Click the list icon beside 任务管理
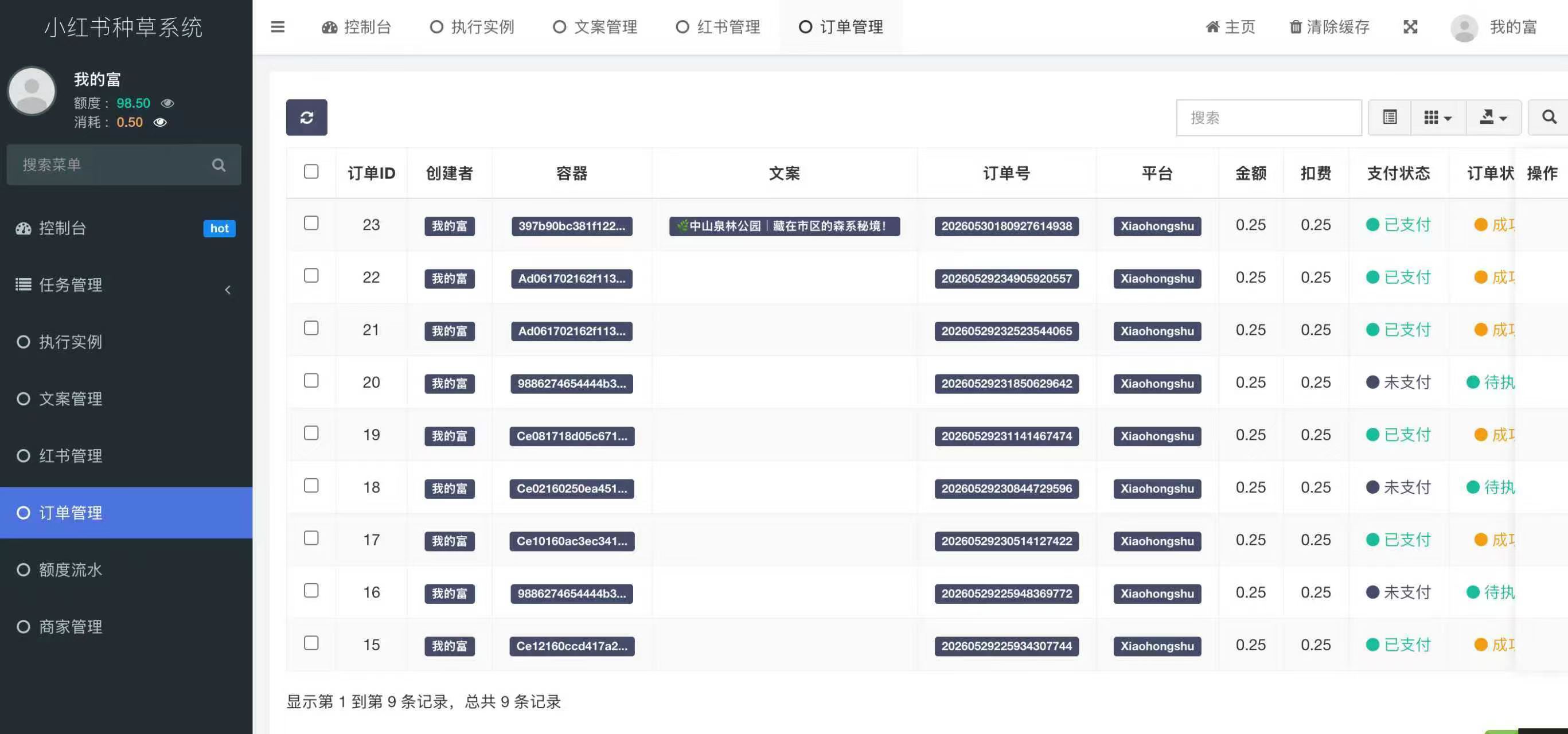 point(23,284)
